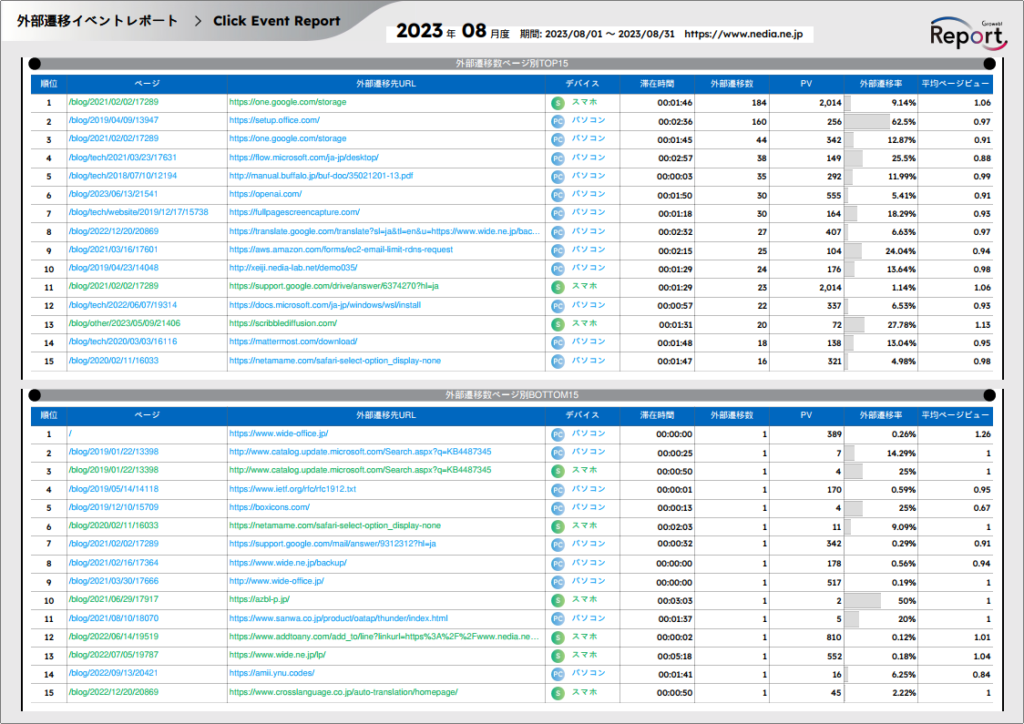Click smartphone icon in TOP15 rank 1 row
1024x724 pixels.
[x=558, y=102]
